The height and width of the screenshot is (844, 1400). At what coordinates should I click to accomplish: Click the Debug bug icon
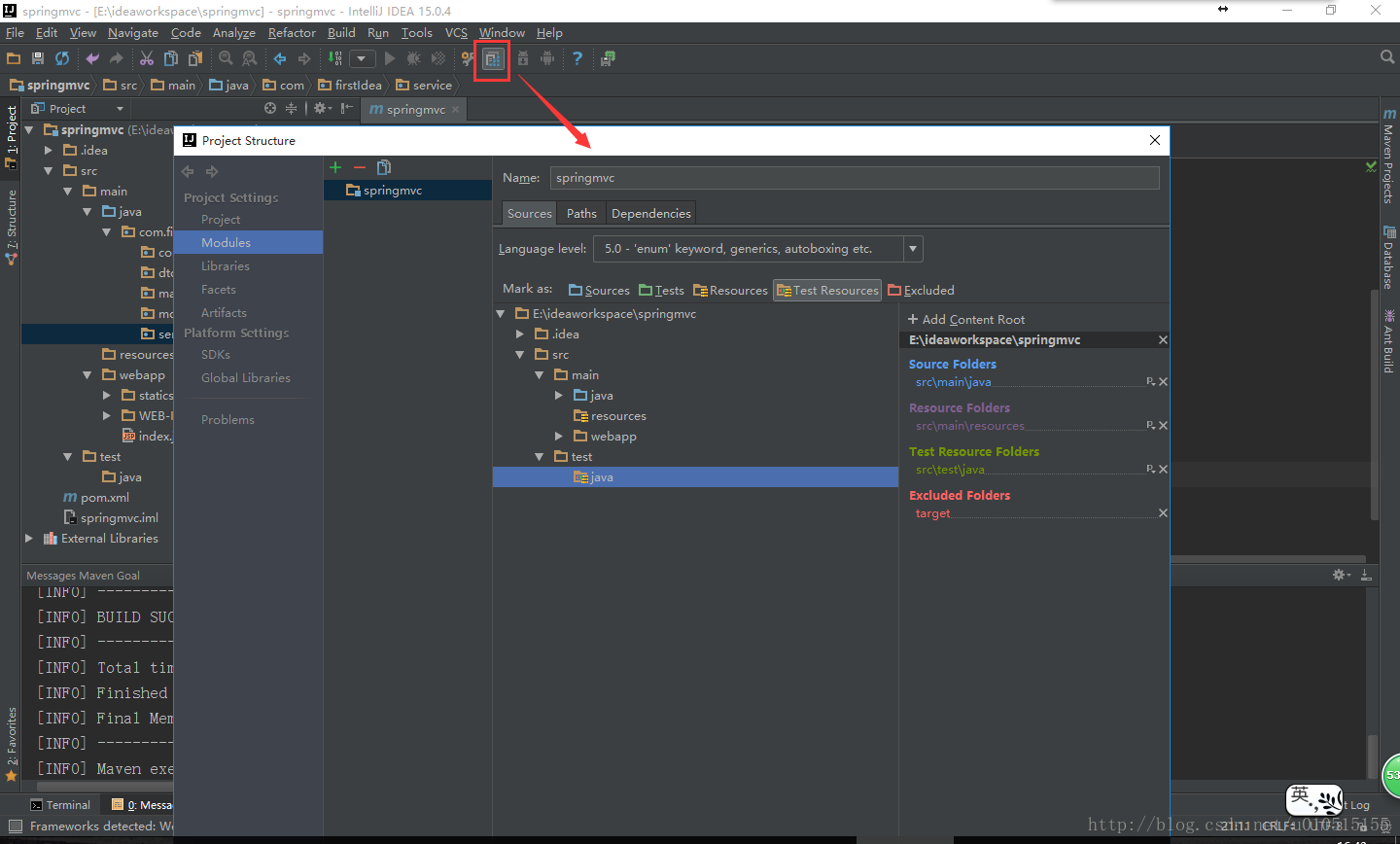click(414, 58)
